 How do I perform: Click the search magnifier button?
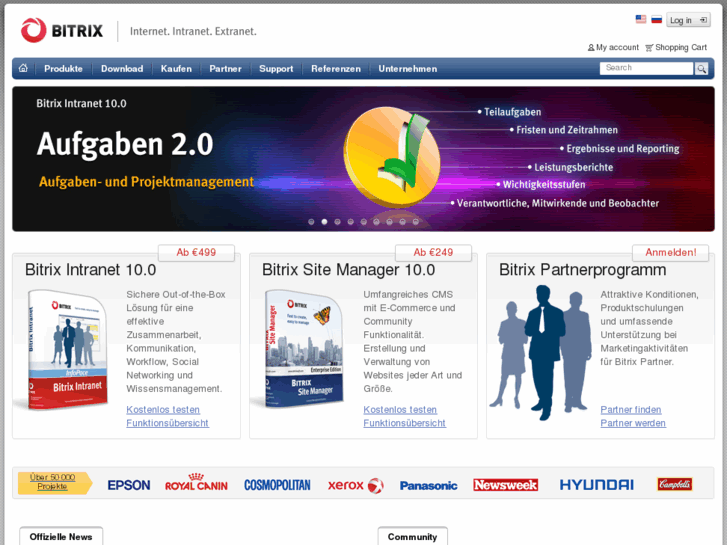coord(701,69)
